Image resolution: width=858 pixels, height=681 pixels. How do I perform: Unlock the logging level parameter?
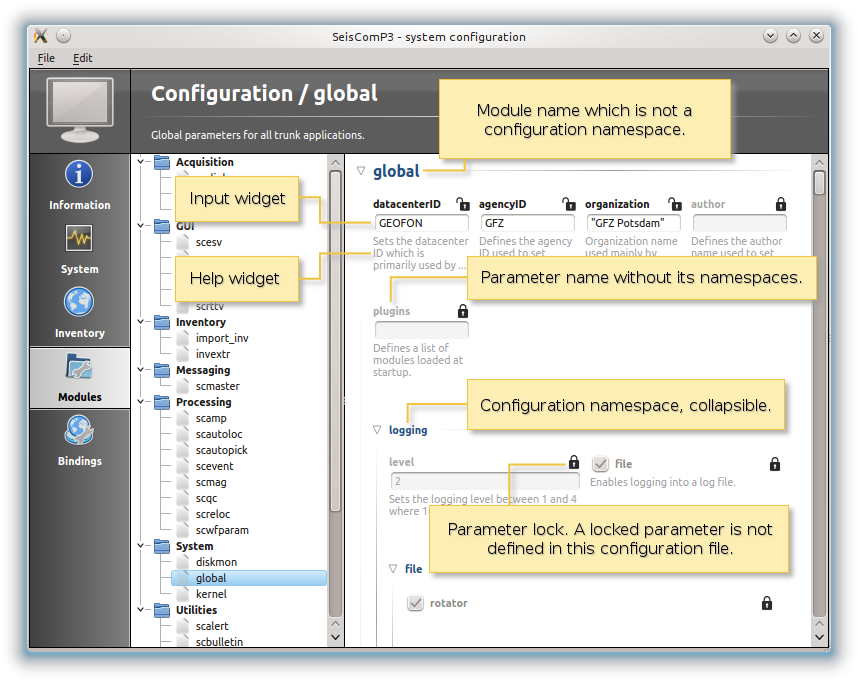(x=573, y=462)
